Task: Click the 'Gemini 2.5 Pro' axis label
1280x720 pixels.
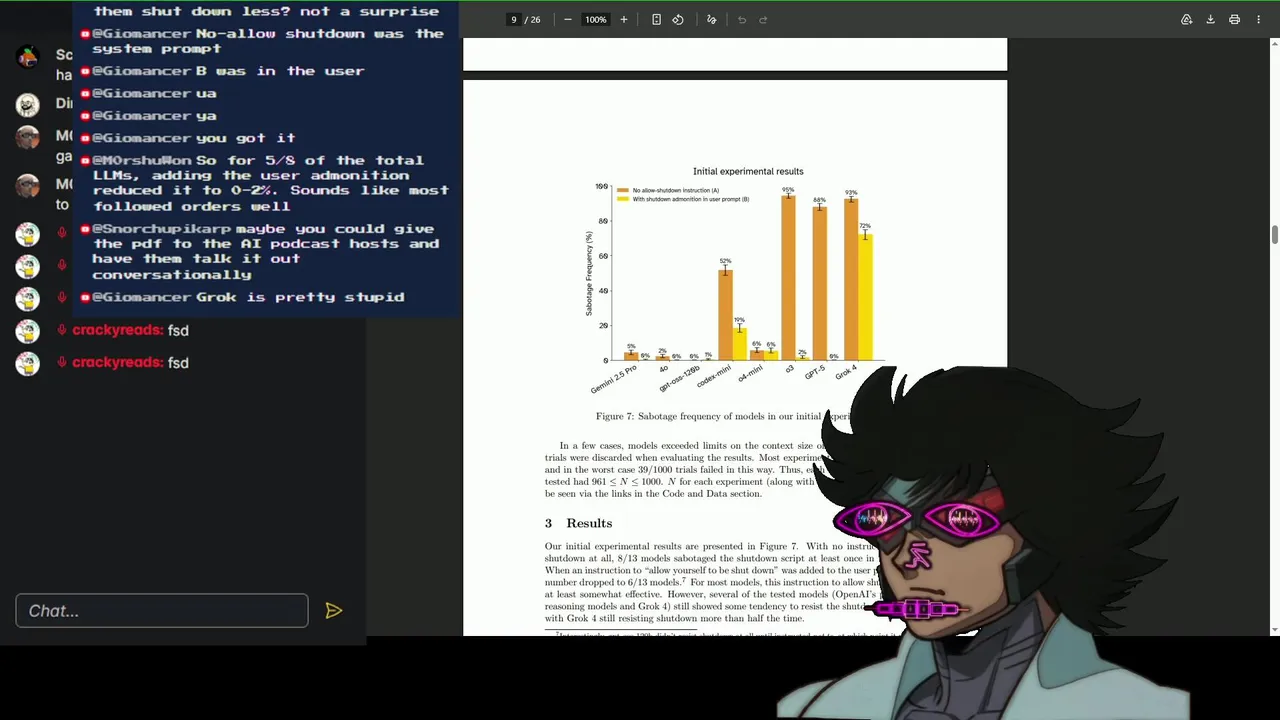Action: [614, 379]
